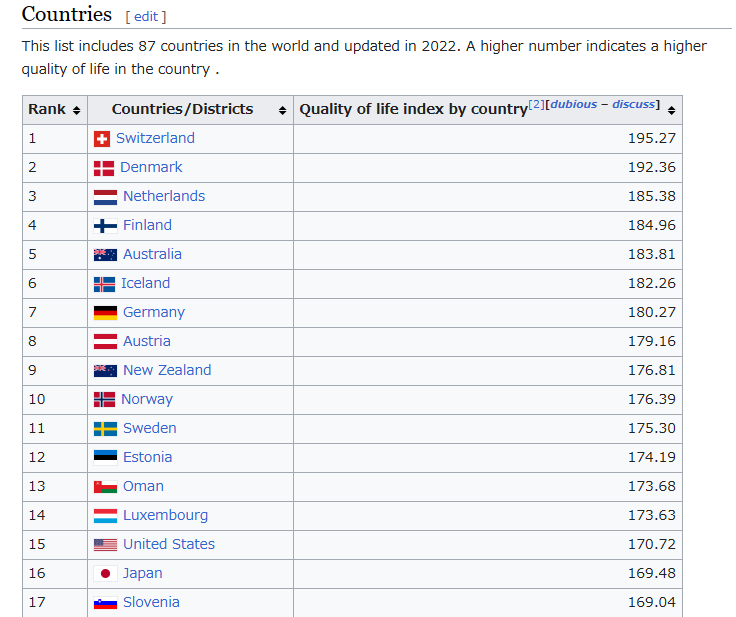This screenshot has width=736, height=617.
Task: Sort by Countries/Districts column arrows
Action: [x=283, y=110]
